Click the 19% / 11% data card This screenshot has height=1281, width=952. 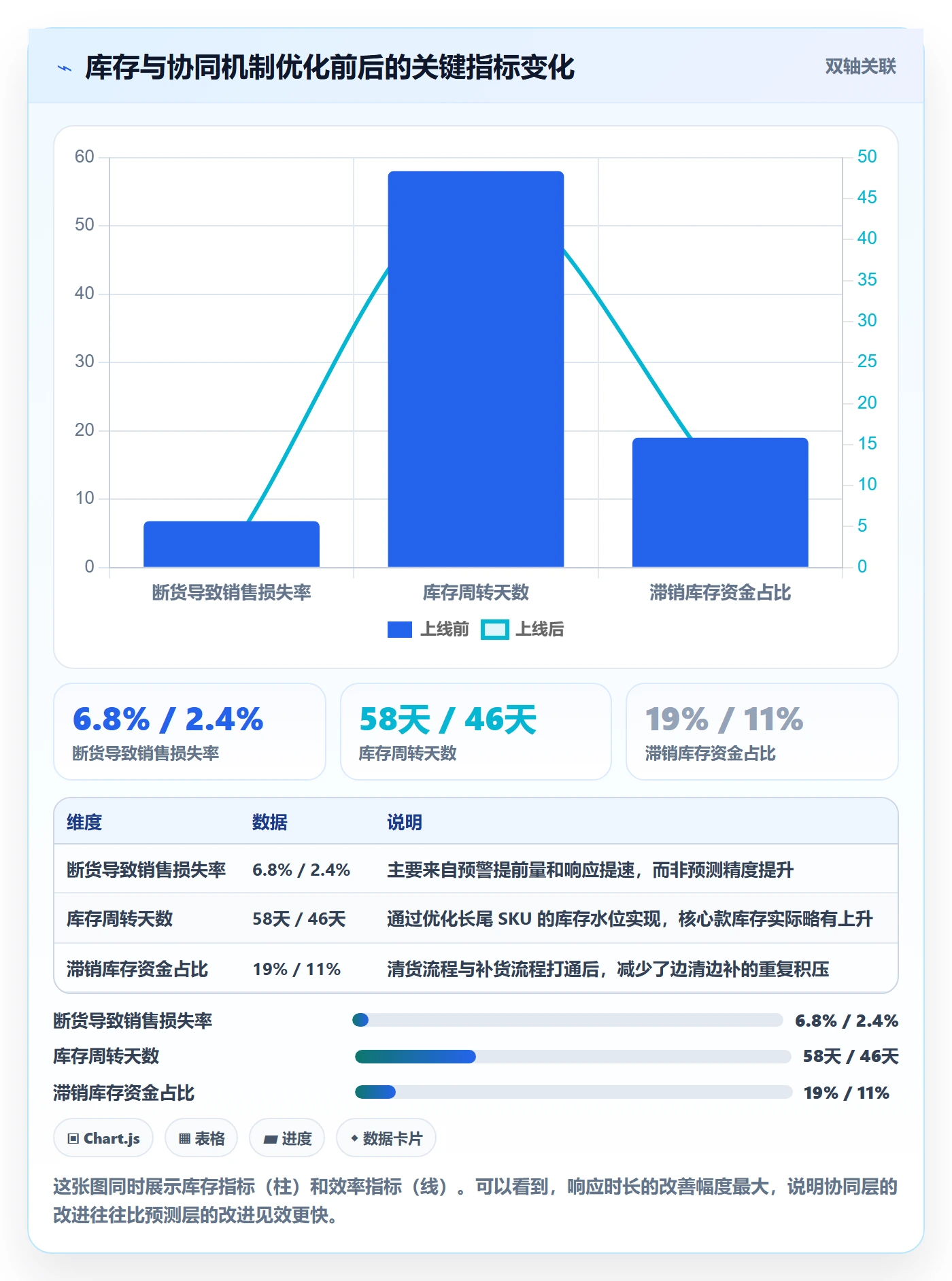tap(762, 732)
